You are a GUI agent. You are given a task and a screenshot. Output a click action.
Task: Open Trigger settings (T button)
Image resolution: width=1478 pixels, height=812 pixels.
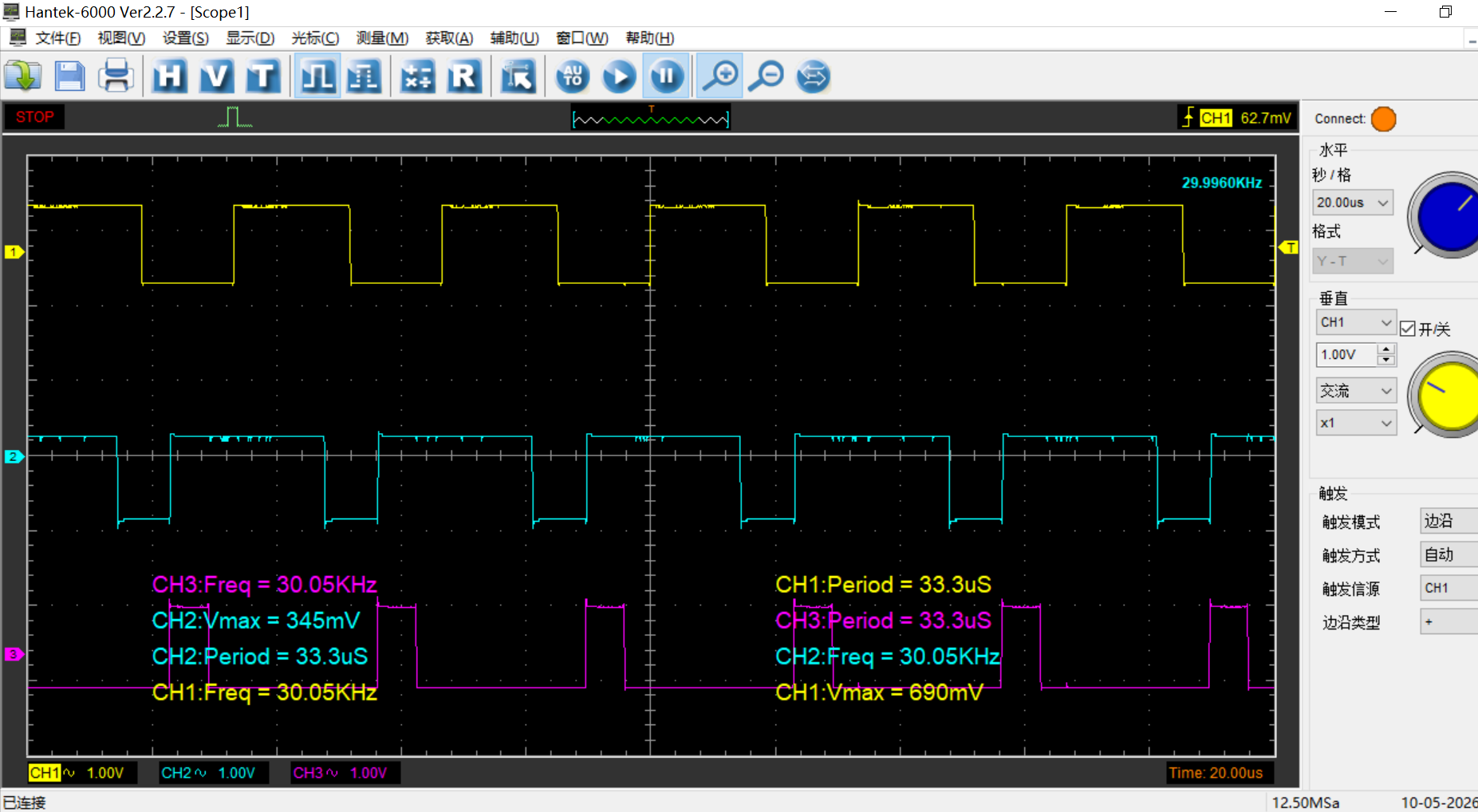tap(262, 76)
